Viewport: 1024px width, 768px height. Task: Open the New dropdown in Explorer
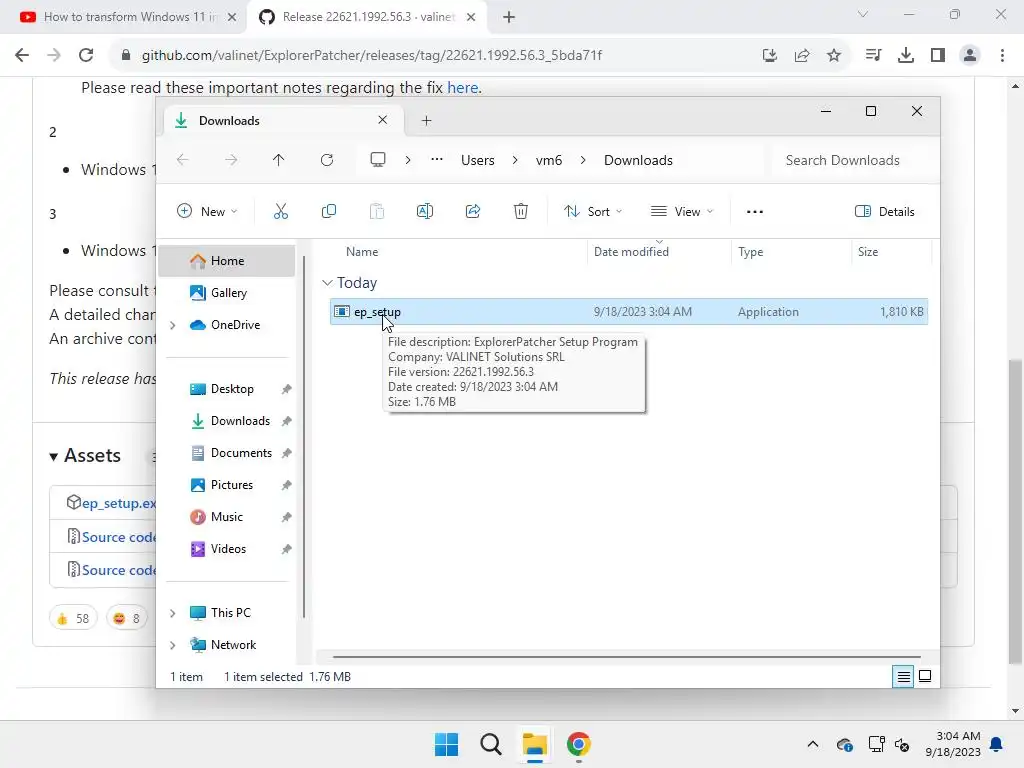click(207, 212)
